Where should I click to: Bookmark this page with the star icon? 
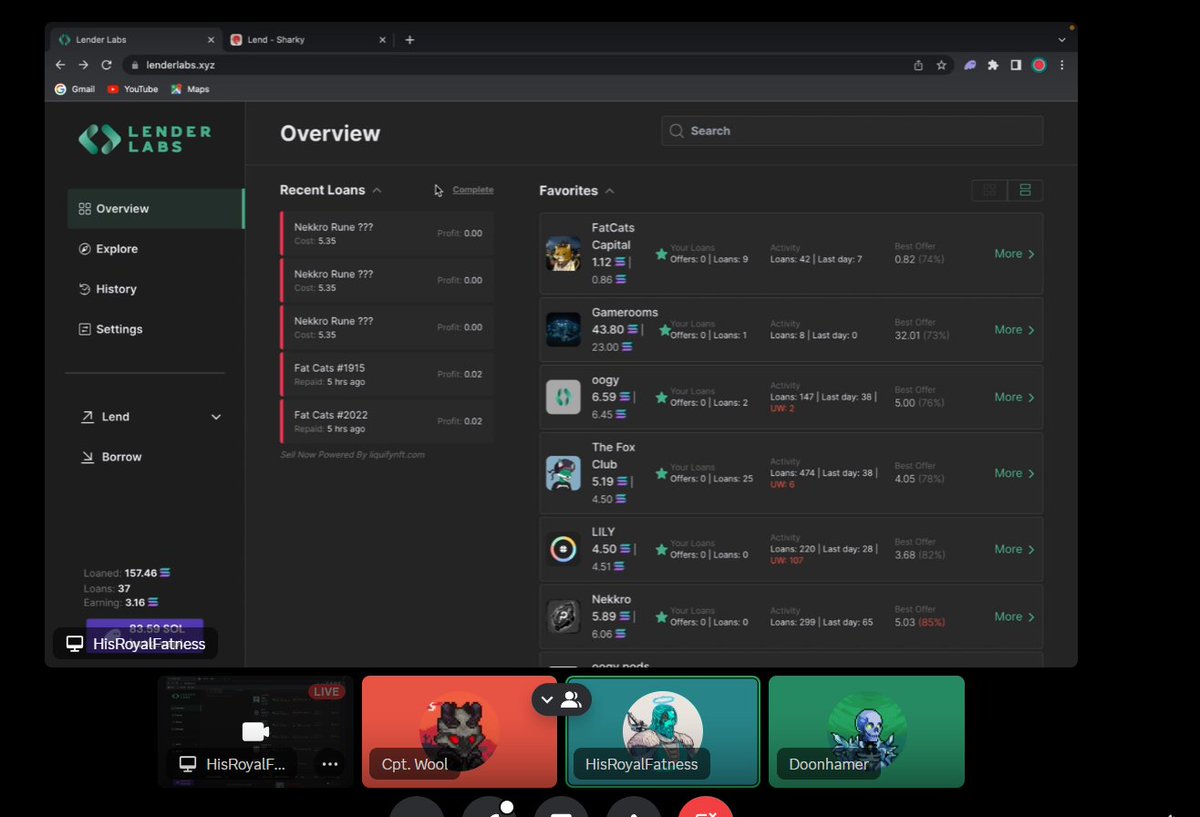coord(941,65)
